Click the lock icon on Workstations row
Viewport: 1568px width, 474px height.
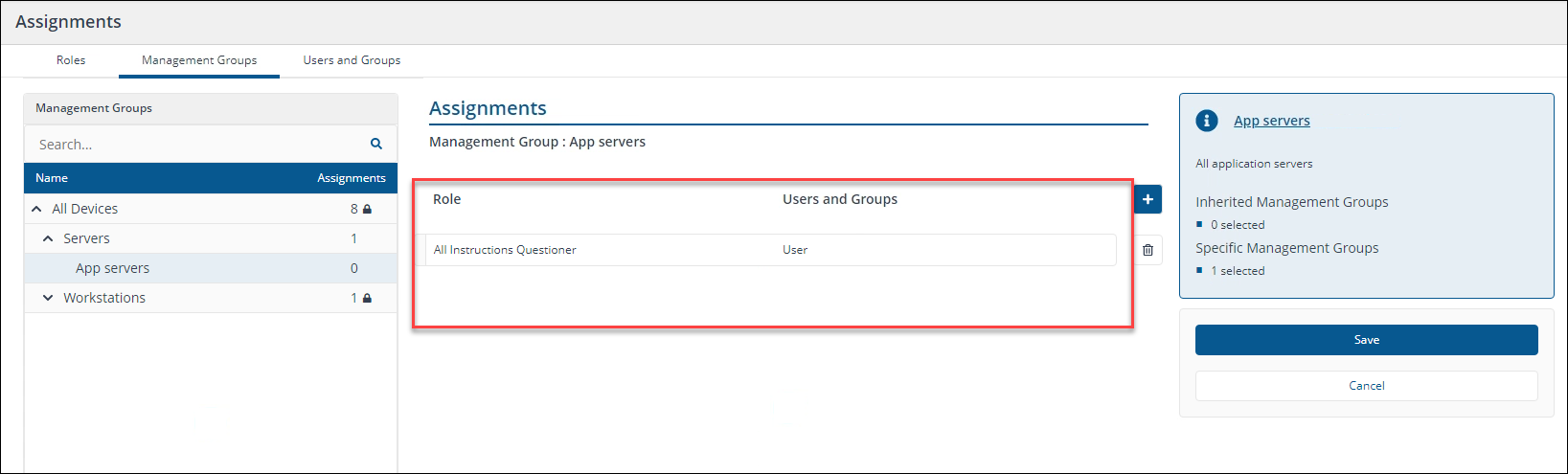(367, 298)
